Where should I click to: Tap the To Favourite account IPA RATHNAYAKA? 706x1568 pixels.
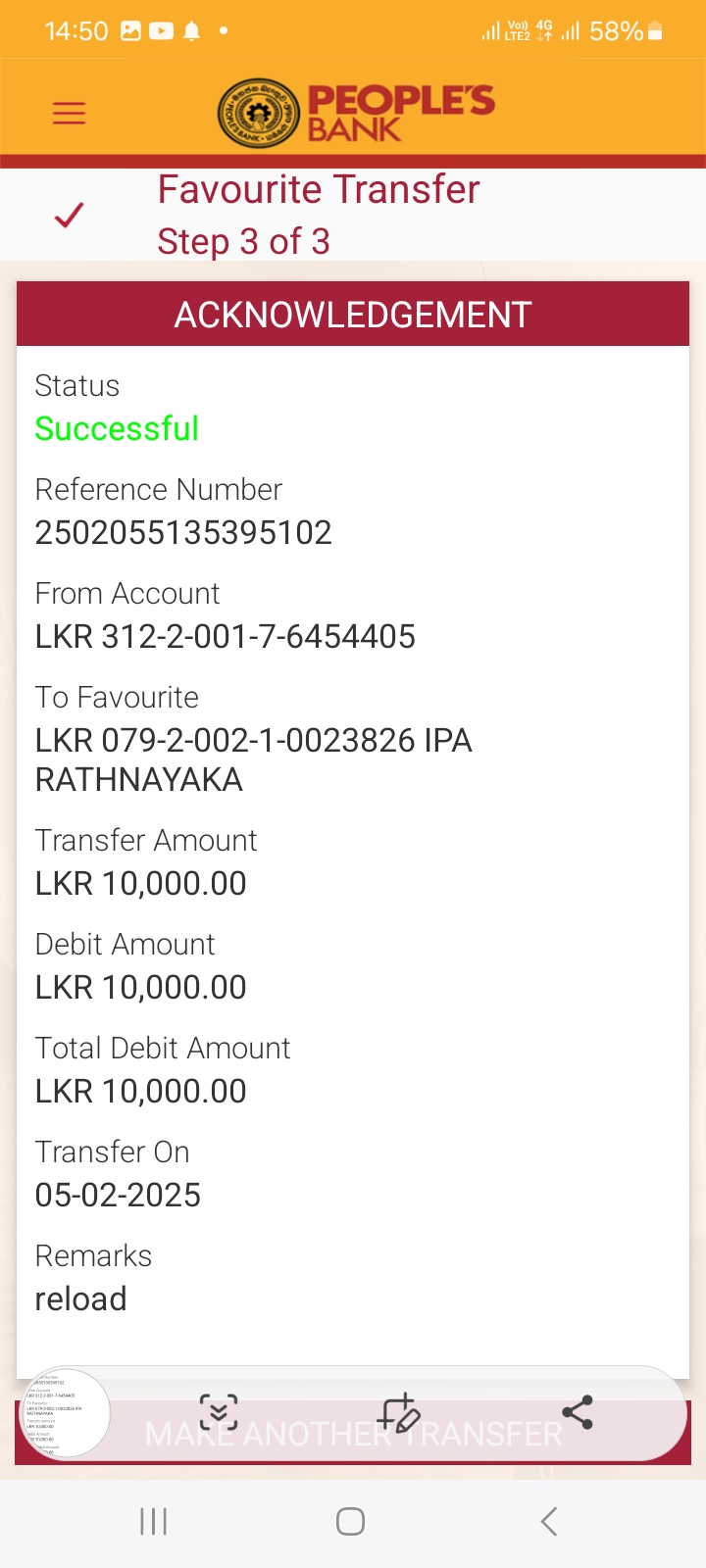pos(253,759)
